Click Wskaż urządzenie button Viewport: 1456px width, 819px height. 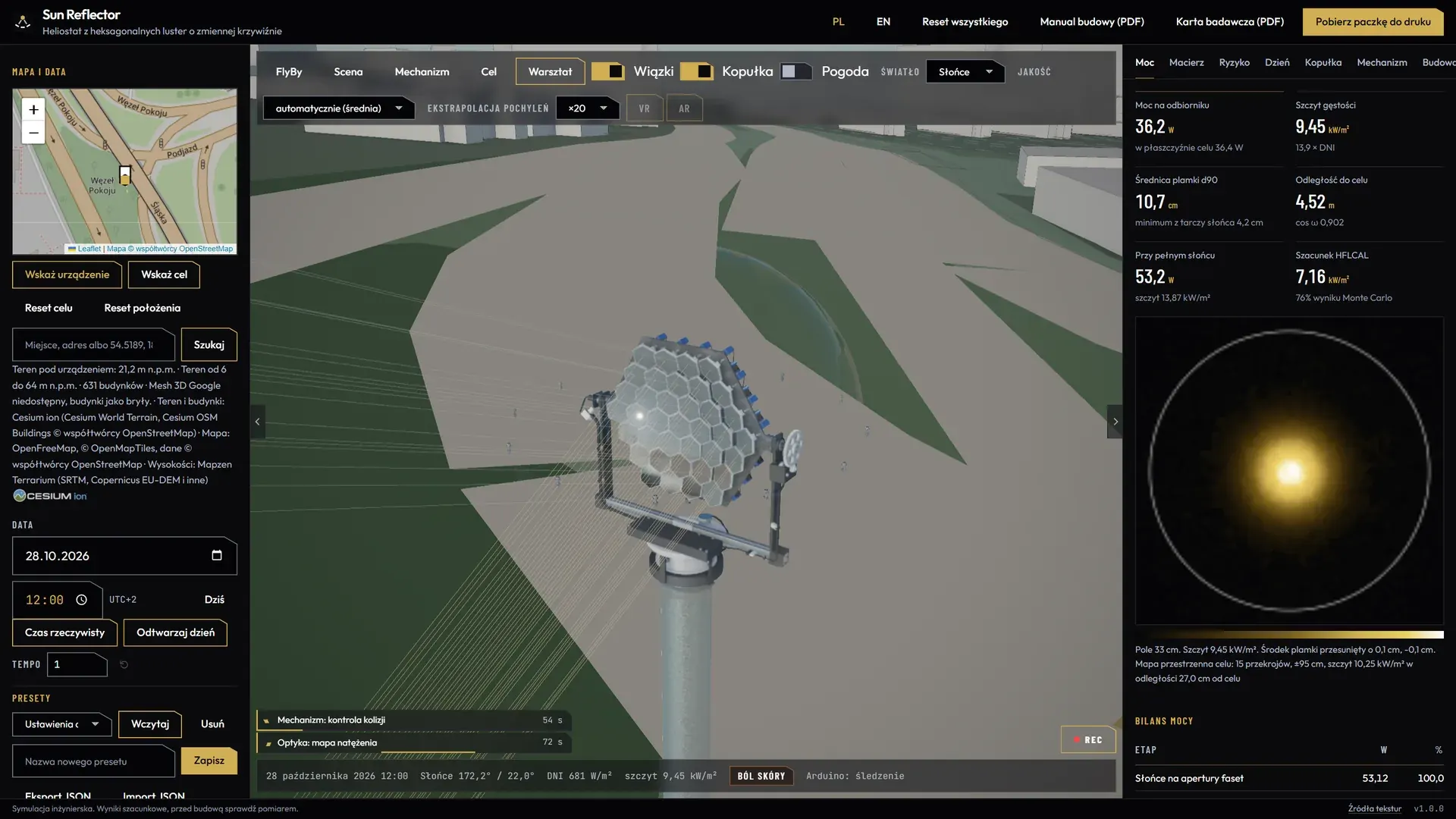[x=67, y=275]
